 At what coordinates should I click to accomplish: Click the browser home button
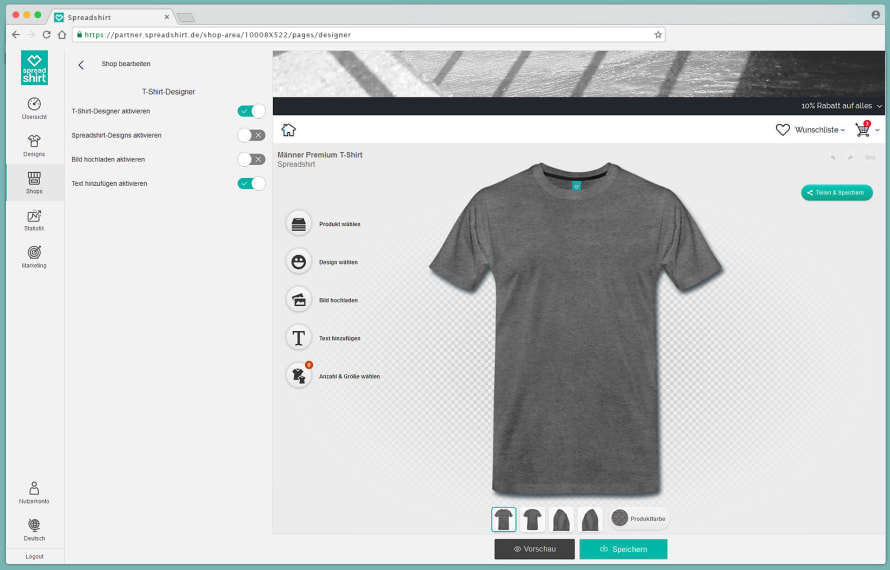click(x=62, y=35)
